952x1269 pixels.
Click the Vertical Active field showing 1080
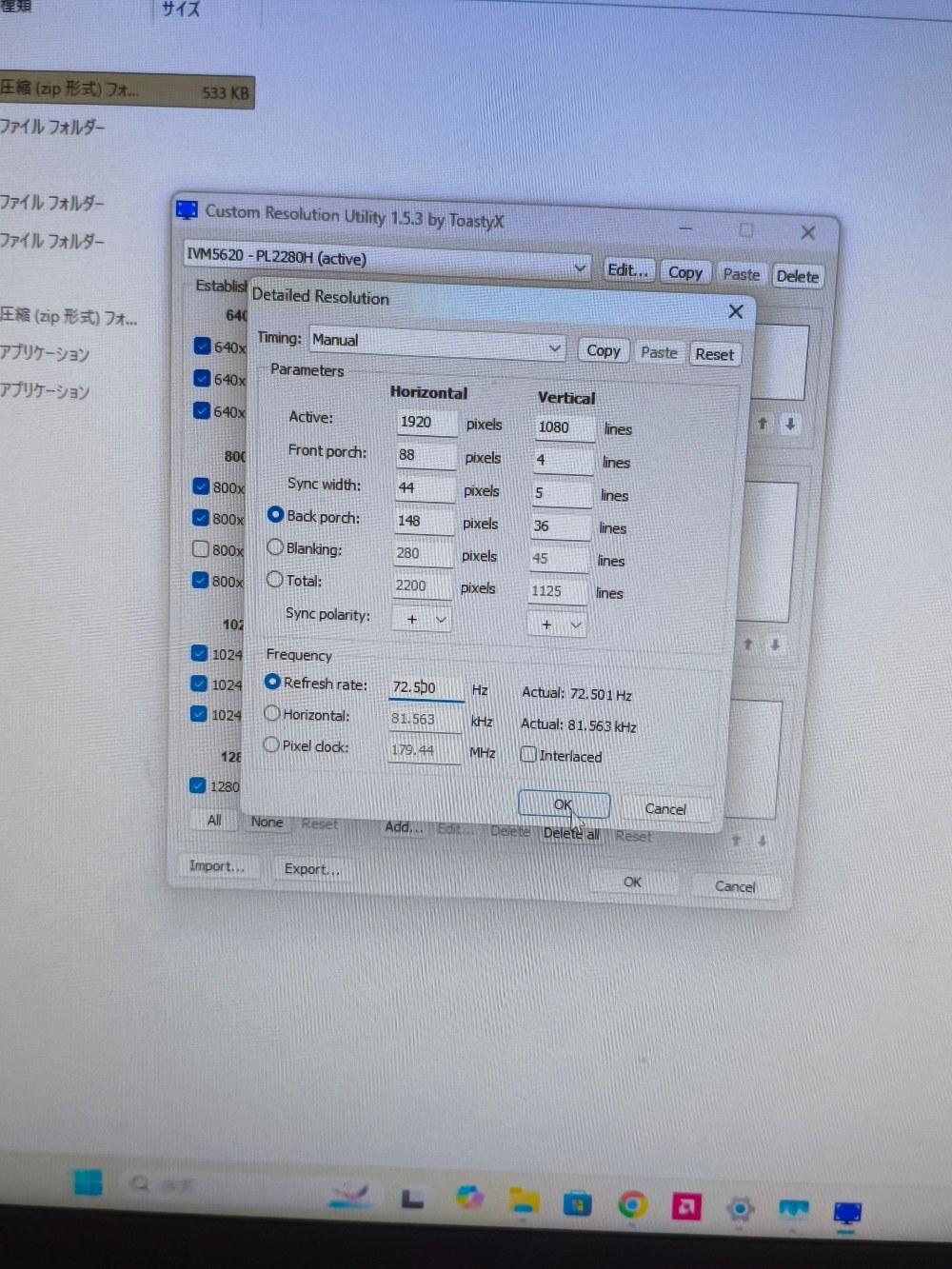point(564,427)
